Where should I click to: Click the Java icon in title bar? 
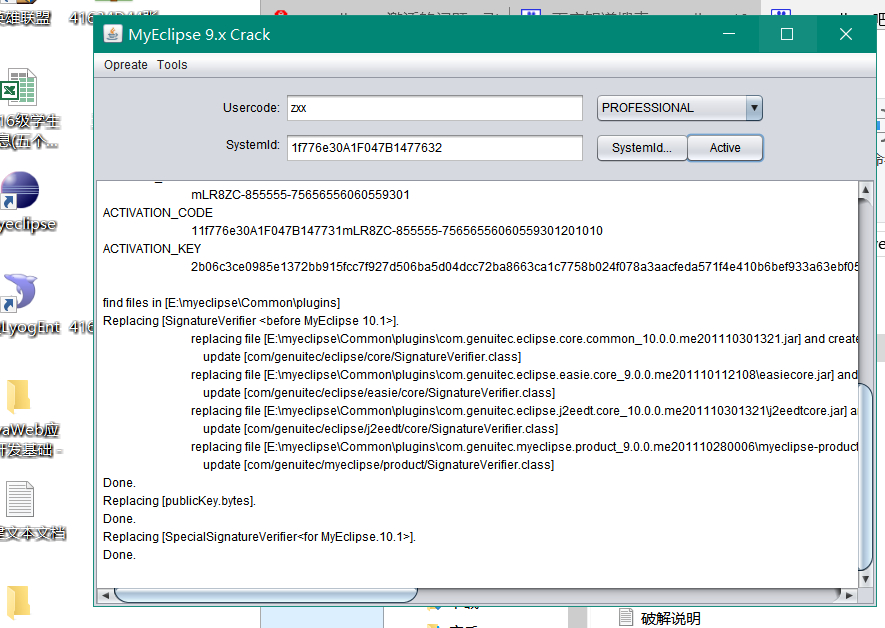point(112,34)
